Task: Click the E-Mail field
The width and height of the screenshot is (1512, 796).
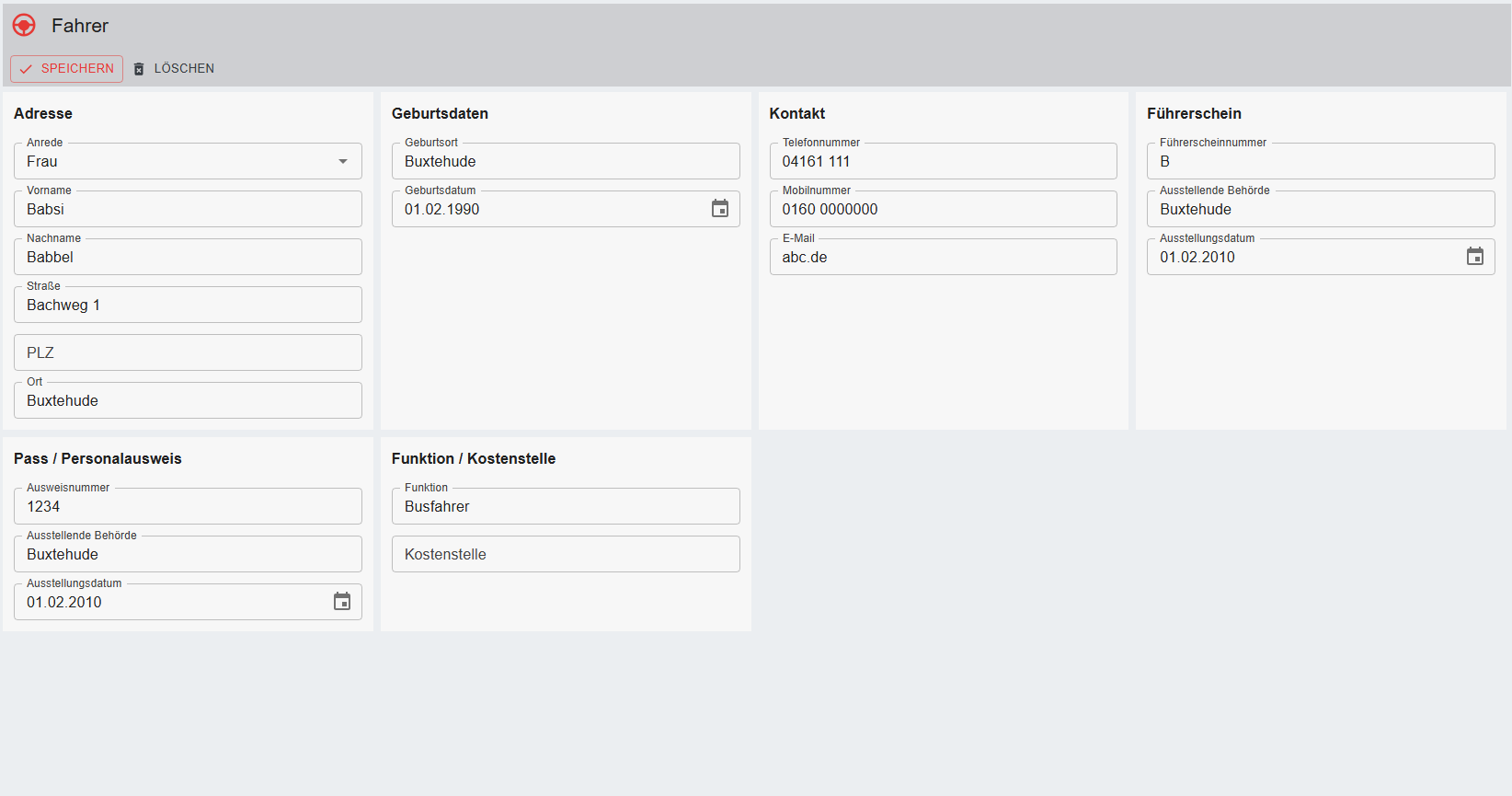Action: click(x=943, y=258)
